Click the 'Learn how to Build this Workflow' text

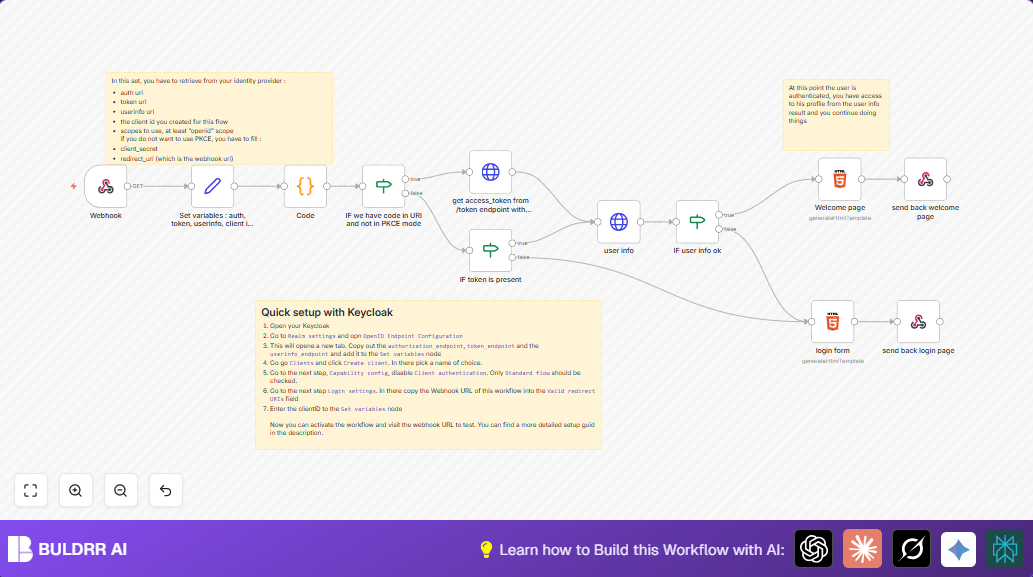coord(642,550)
